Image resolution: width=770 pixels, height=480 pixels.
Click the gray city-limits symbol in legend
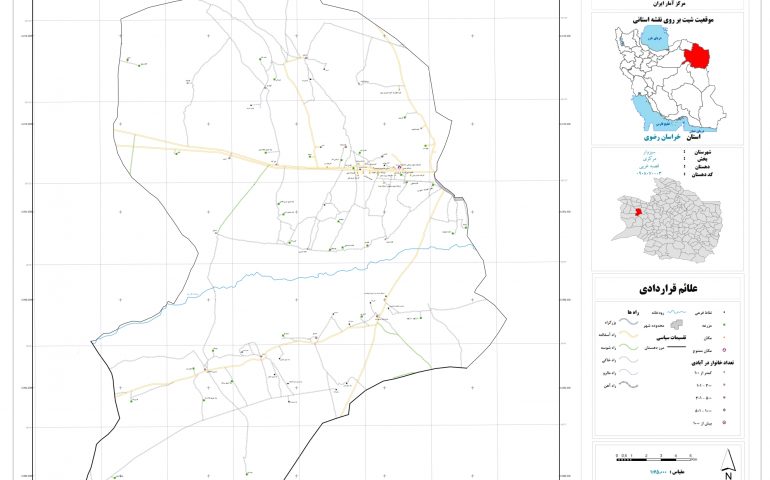pos(678,326)
